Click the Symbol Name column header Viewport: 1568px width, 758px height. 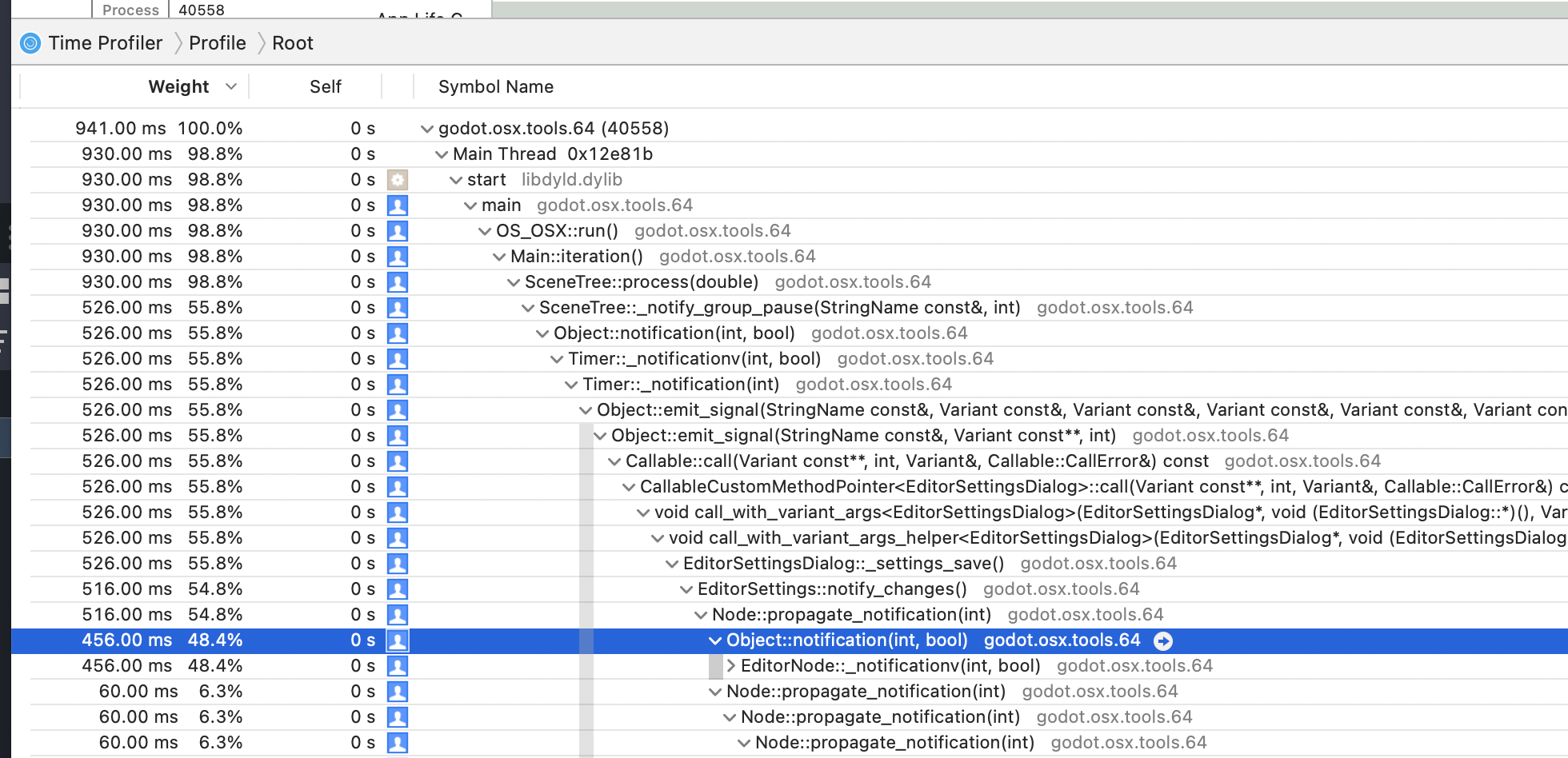(495, 86)
